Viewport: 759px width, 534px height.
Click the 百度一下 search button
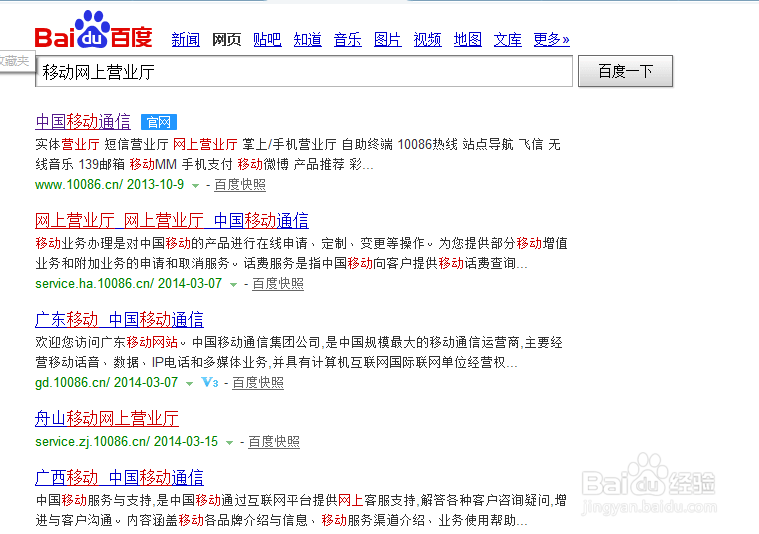point(625,71)
